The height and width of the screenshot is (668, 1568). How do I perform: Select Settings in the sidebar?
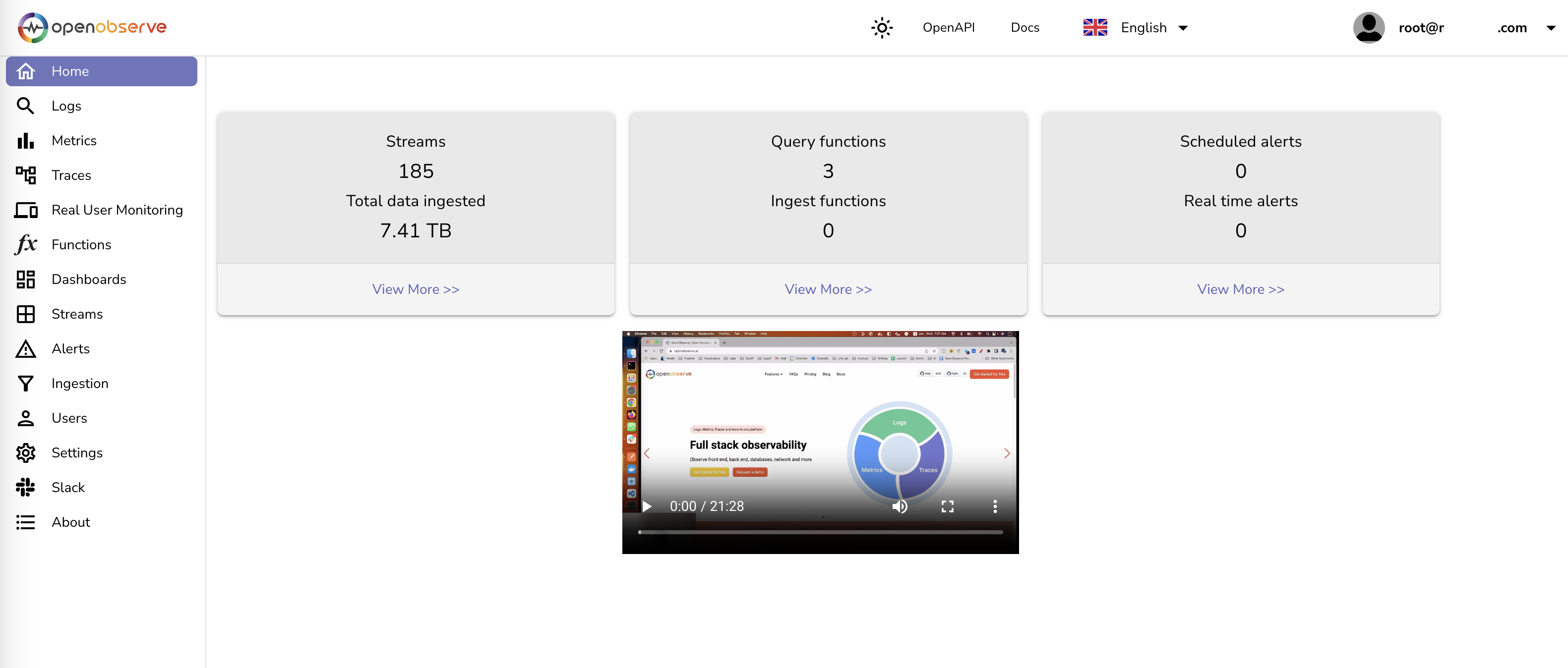point(77,452)
